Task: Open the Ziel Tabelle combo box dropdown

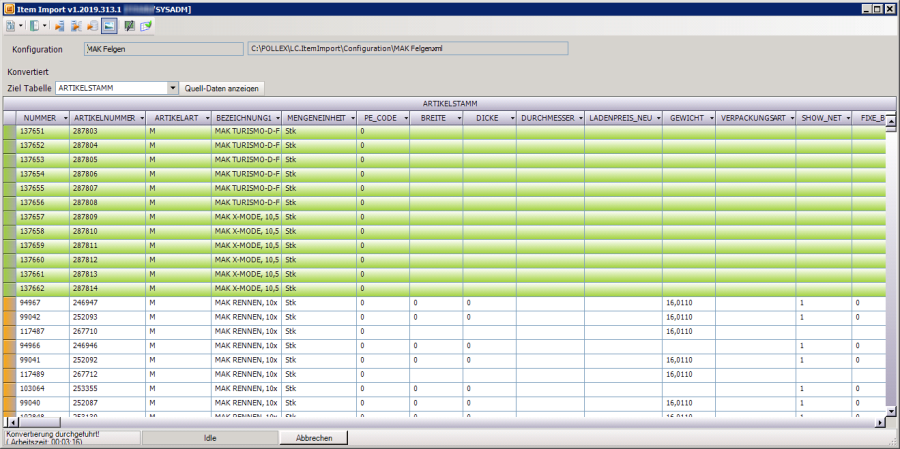Action: point(173,88)
